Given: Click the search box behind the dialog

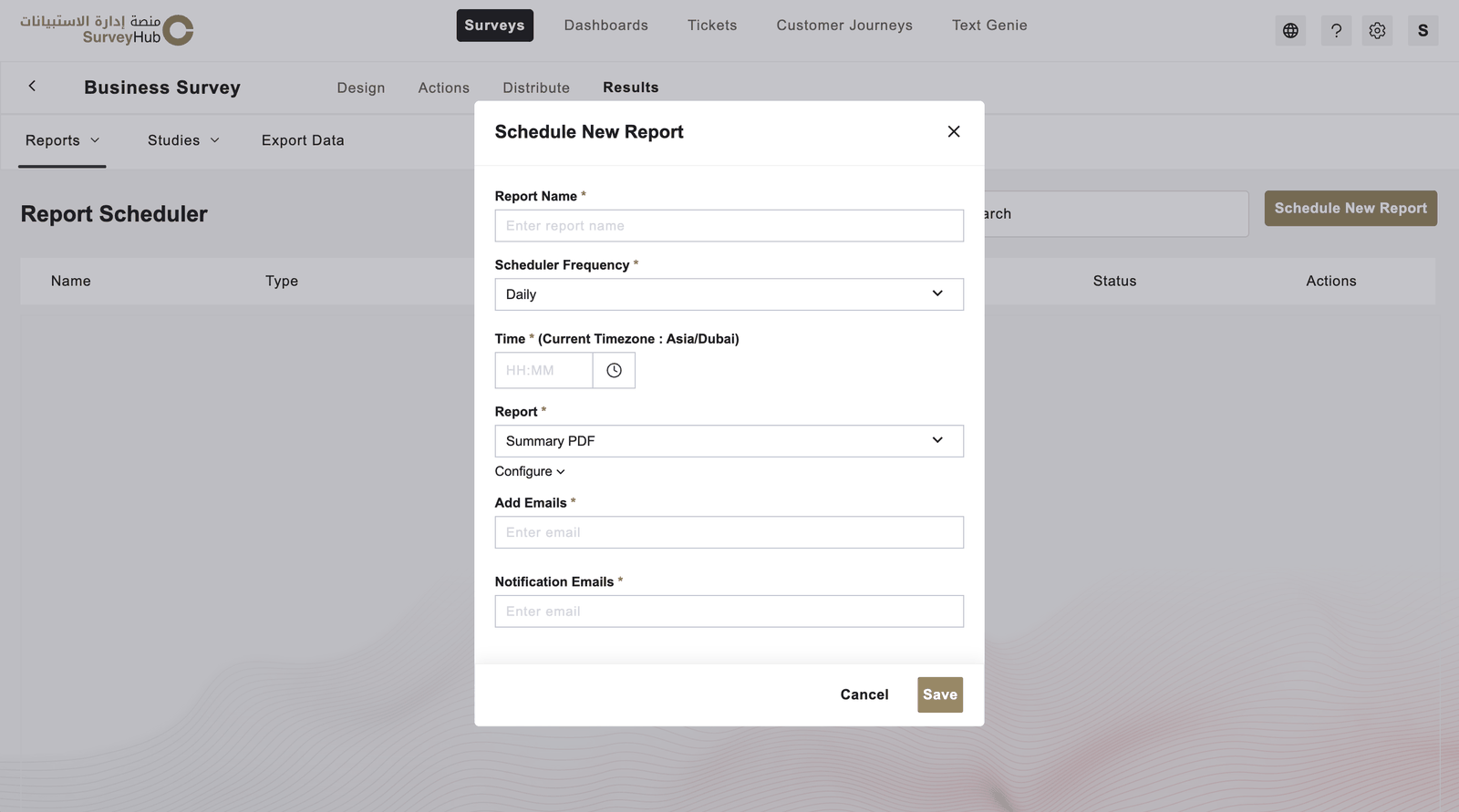Looking at the screenshot, I should click(x=1115, y=214).
